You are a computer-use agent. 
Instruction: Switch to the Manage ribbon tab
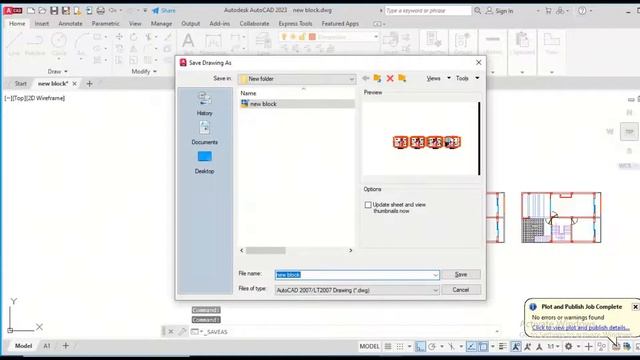161,24
